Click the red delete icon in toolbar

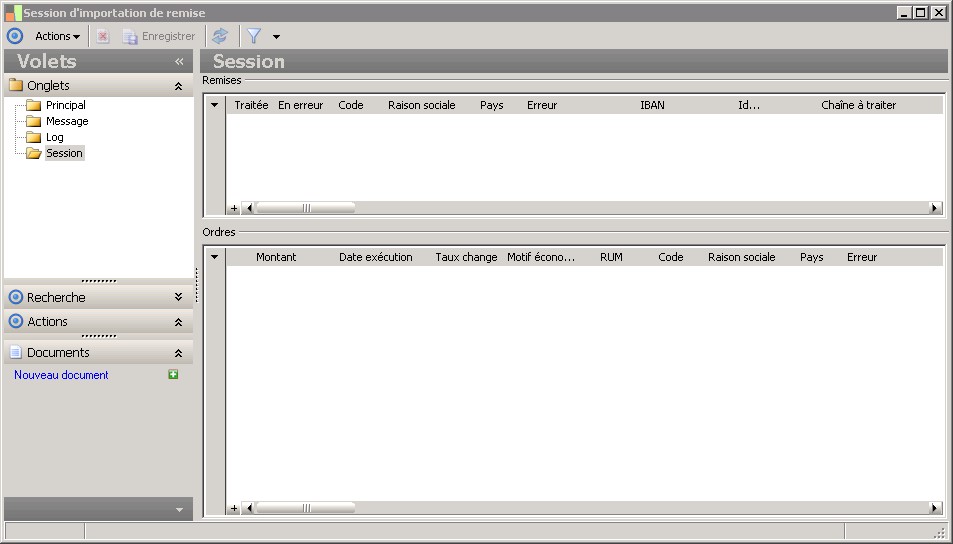coord(103,36)
